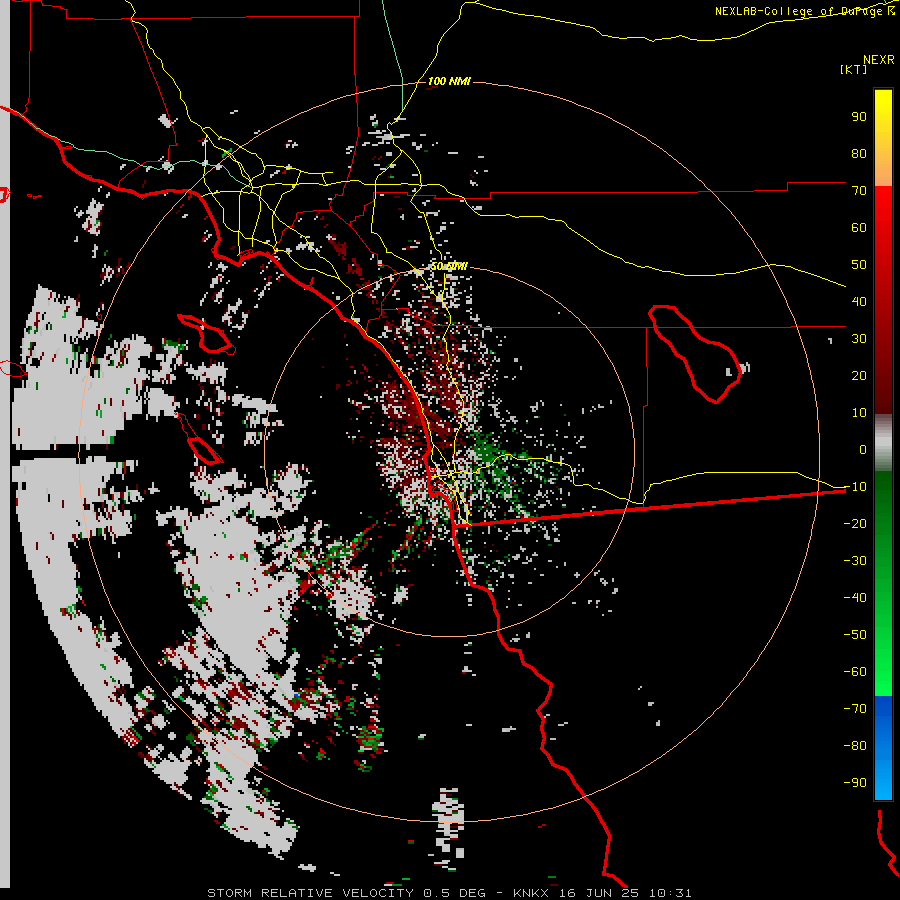The width and height of the screenshot is (900, 900).
Task: Select the positive 20 knot scale value
Action: click(x=859, y=376)
